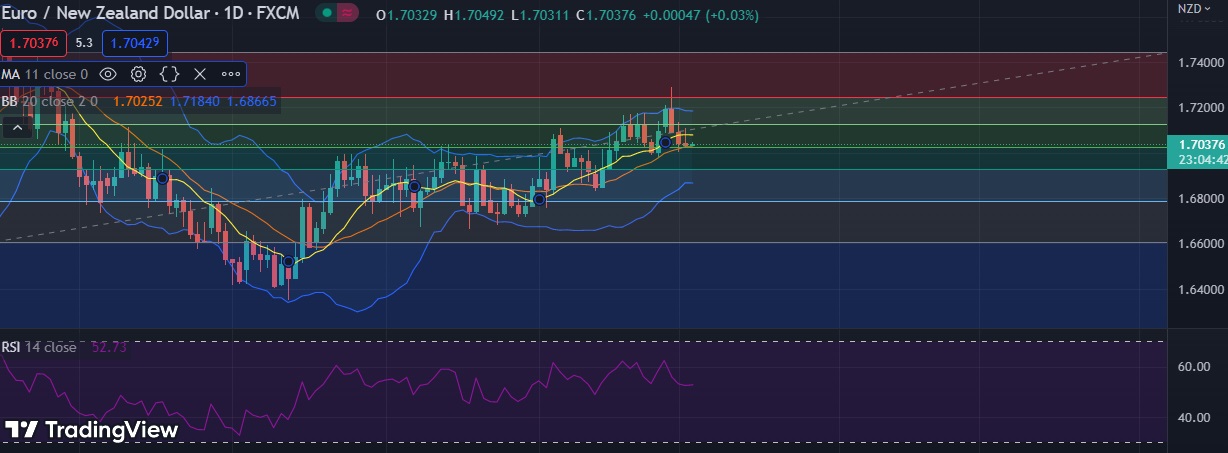Toggle the green market status indicator

tap(326, 14)
